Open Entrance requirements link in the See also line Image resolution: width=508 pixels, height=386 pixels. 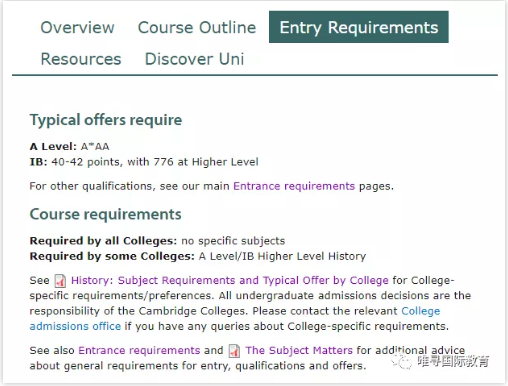139,350
